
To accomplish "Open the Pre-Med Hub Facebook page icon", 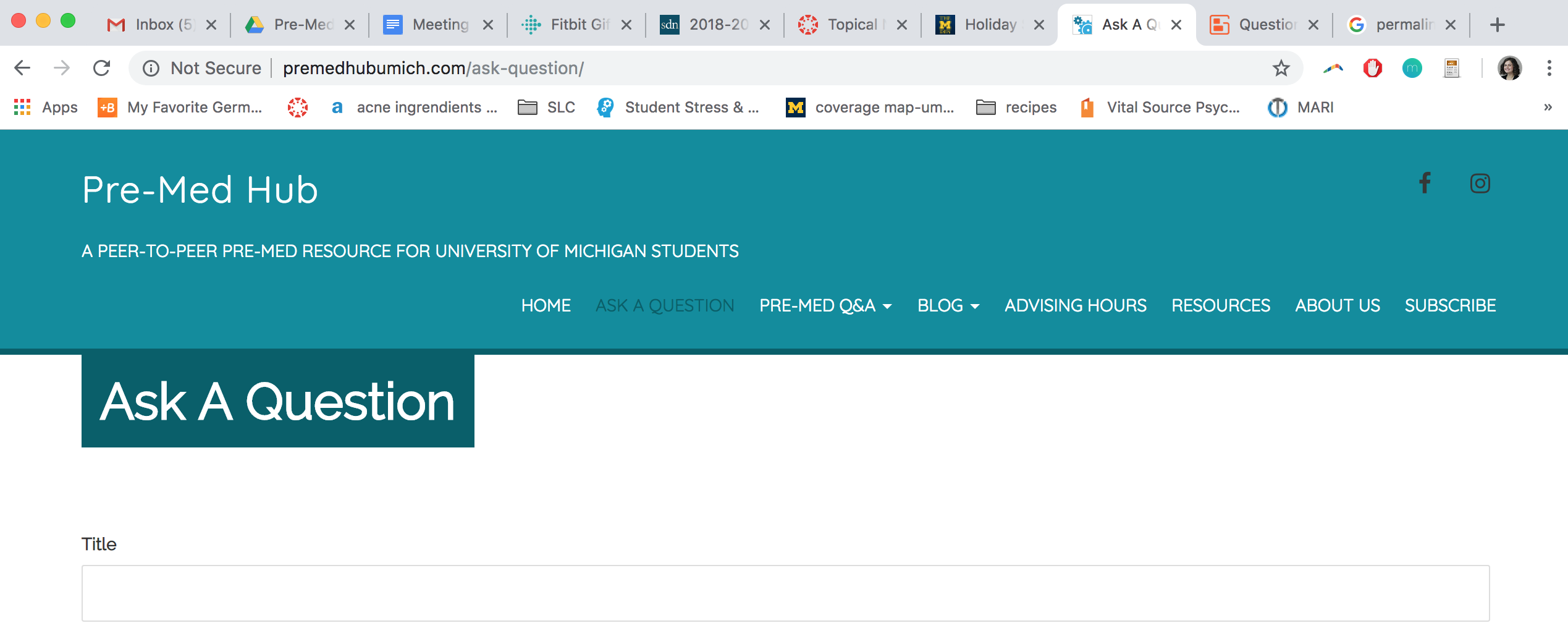I will coord(1425,183).
